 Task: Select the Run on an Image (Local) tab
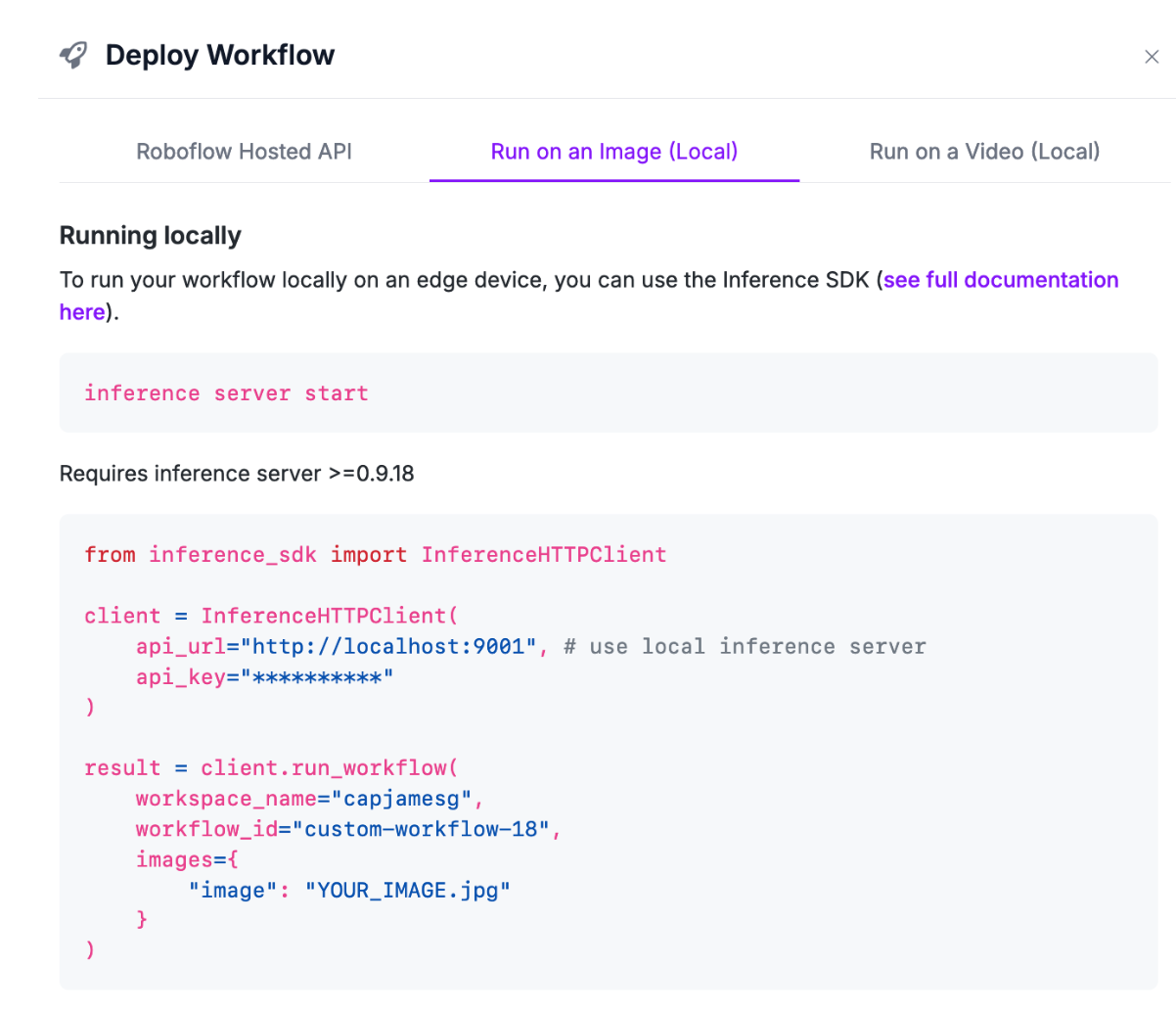coord(613,152)
